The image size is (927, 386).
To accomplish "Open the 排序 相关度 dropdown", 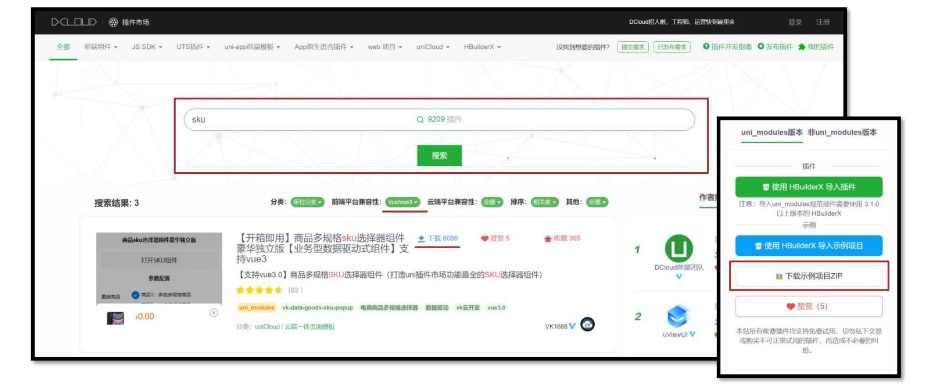I will click(544, 202).
